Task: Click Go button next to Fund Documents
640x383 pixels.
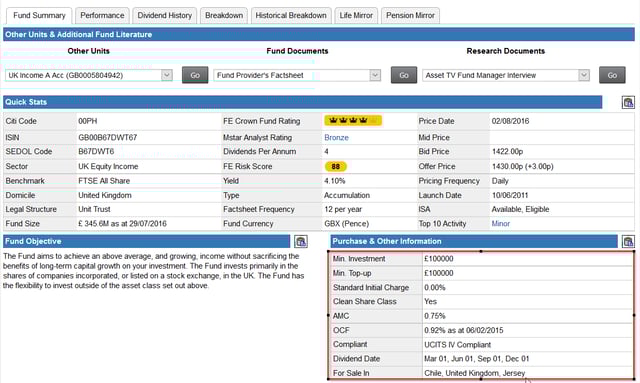Action: (x=404, y=75)
